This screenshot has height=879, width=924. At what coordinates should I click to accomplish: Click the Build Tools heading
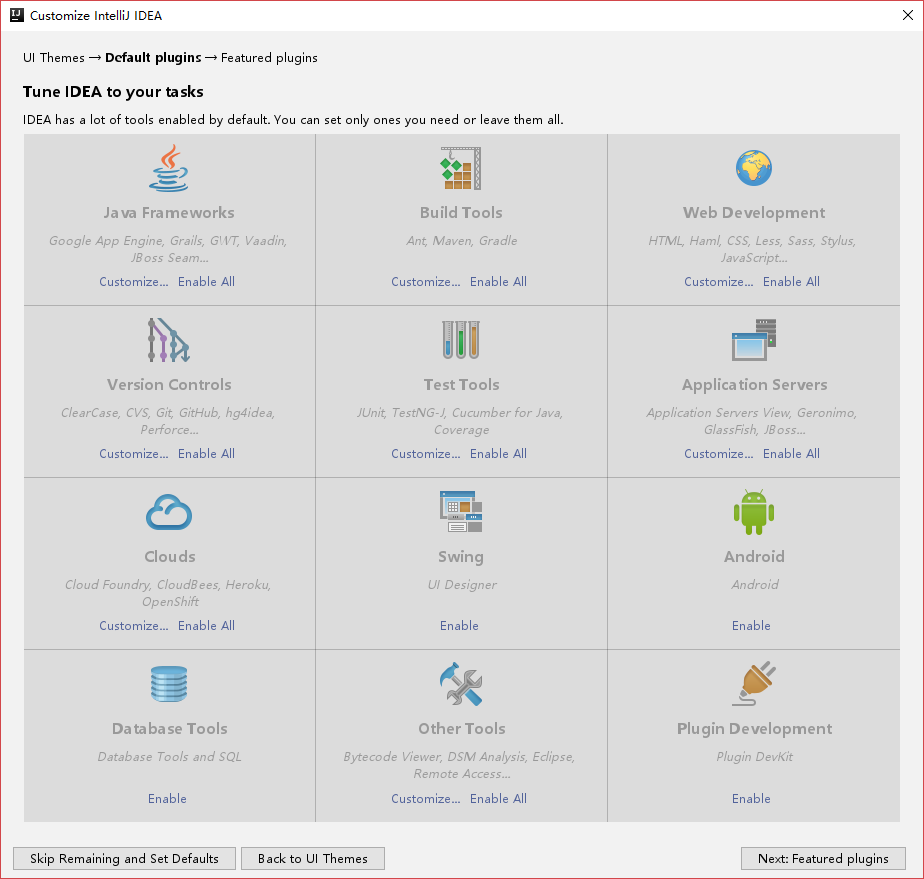click(x=461, y=213)
